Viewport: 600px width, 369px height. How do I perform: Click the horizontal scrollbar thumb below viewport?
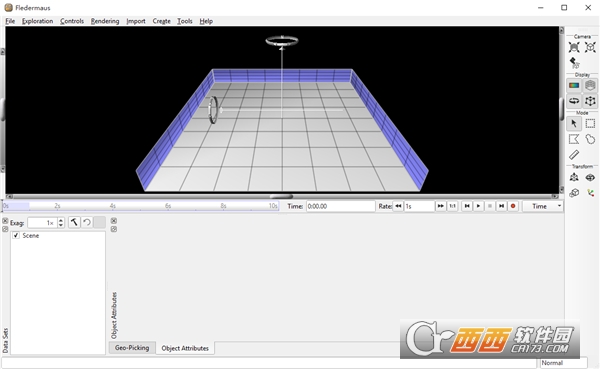pos(281,196)
